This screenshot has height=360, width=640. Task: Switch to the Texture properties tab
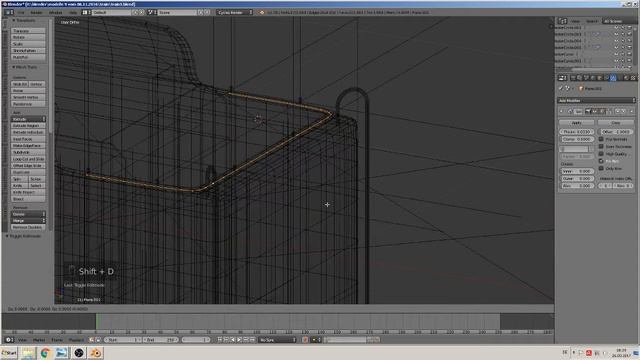tap(633, 78)
